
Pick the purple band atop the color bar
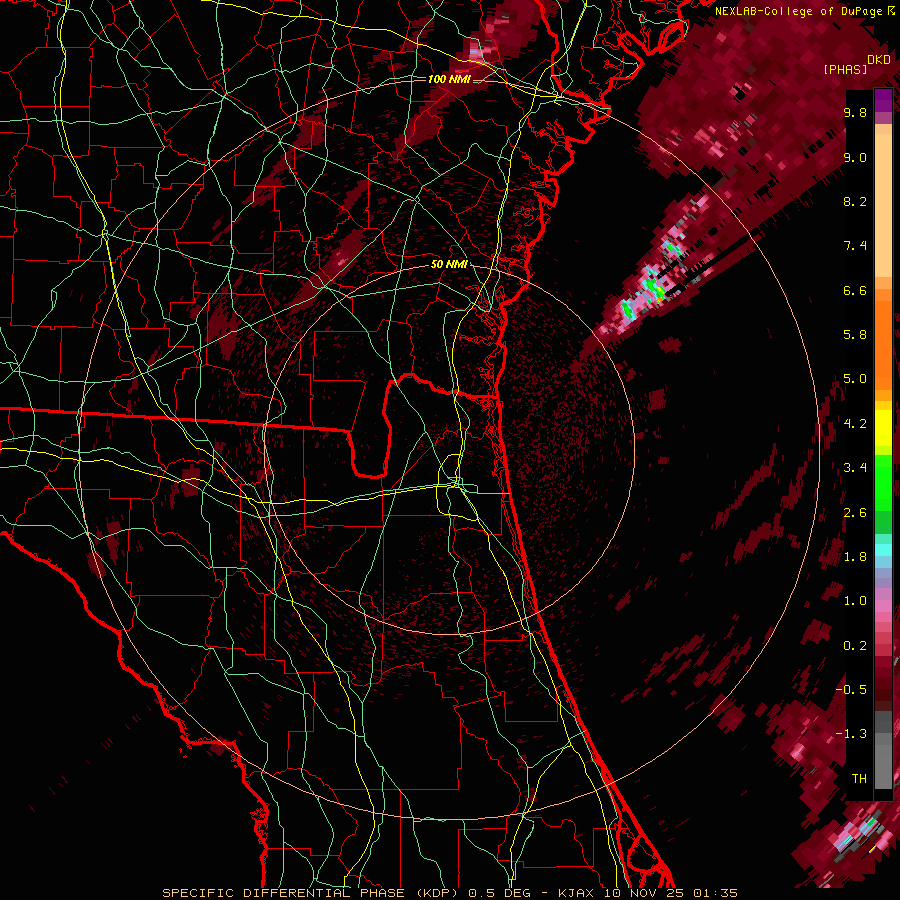tap(883, 100)
